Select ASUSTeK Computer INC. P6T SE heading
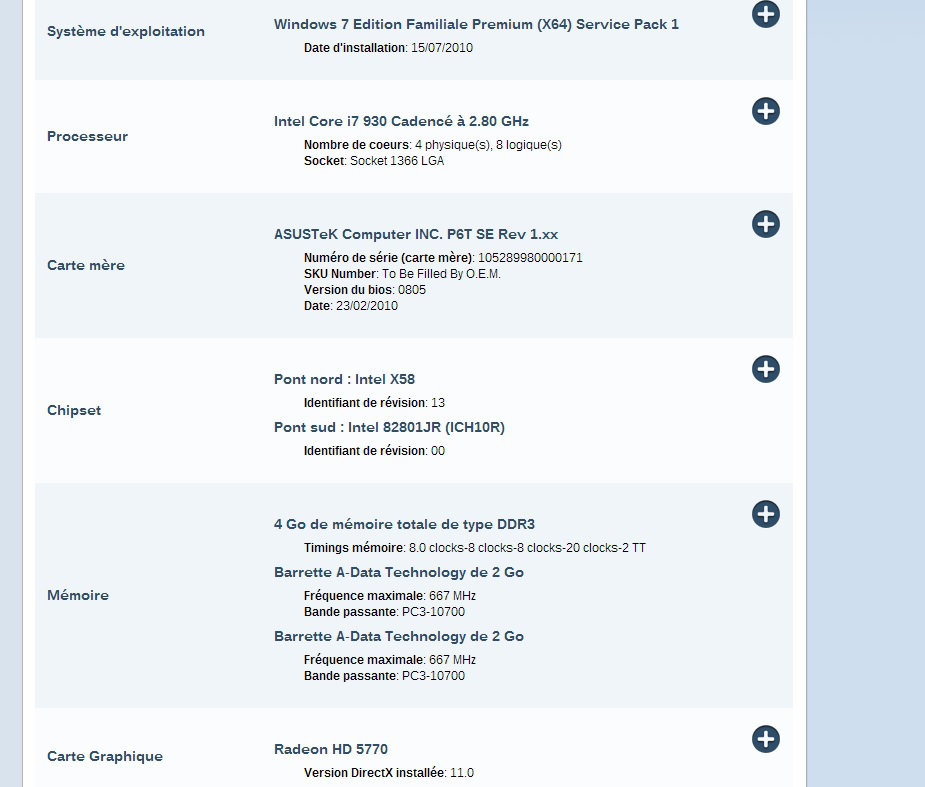The height and width of the screenshot is (787, 925). (x=416, y=235)
